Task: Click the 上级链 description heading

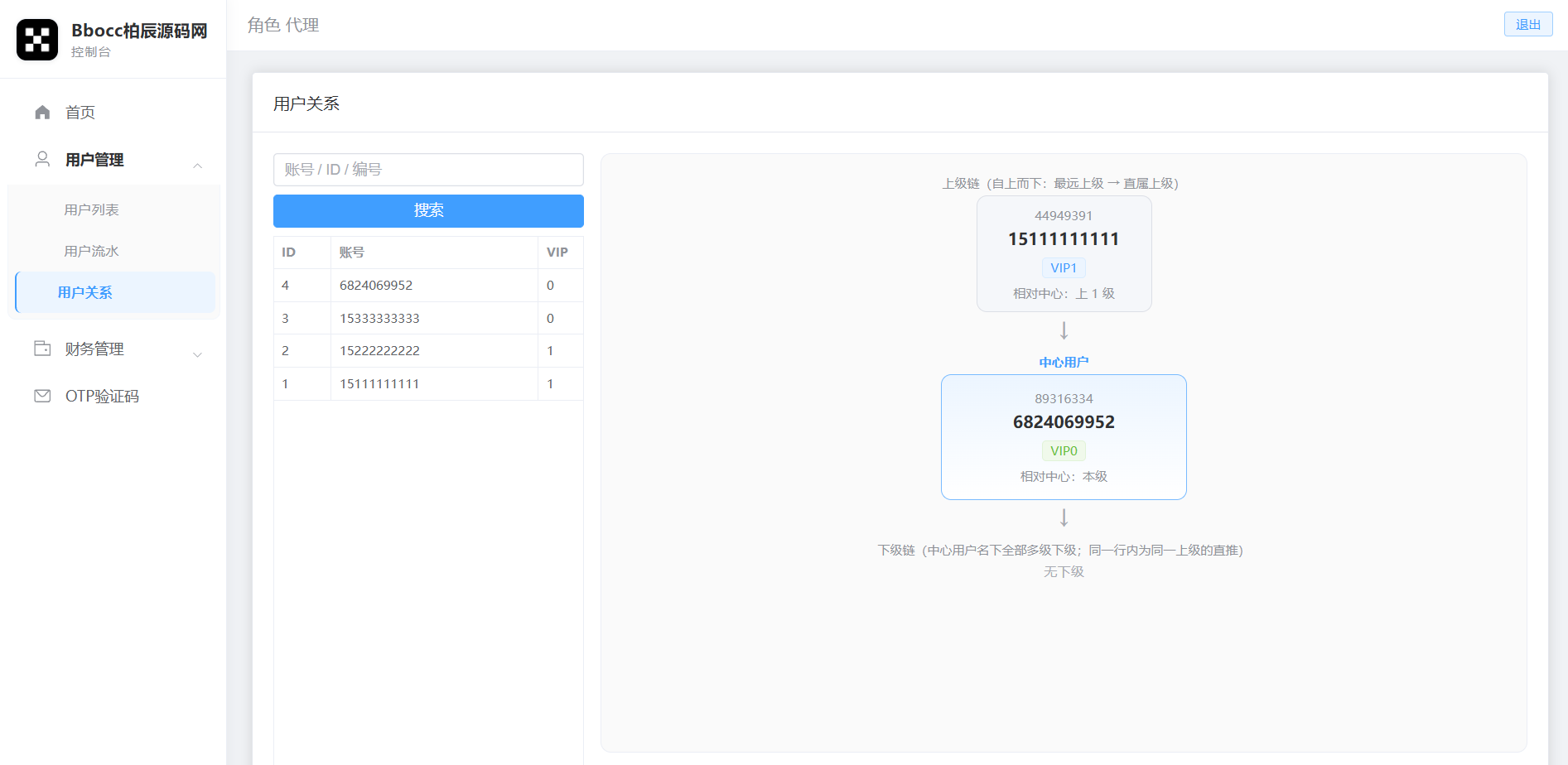Action: coord(1060,183)
